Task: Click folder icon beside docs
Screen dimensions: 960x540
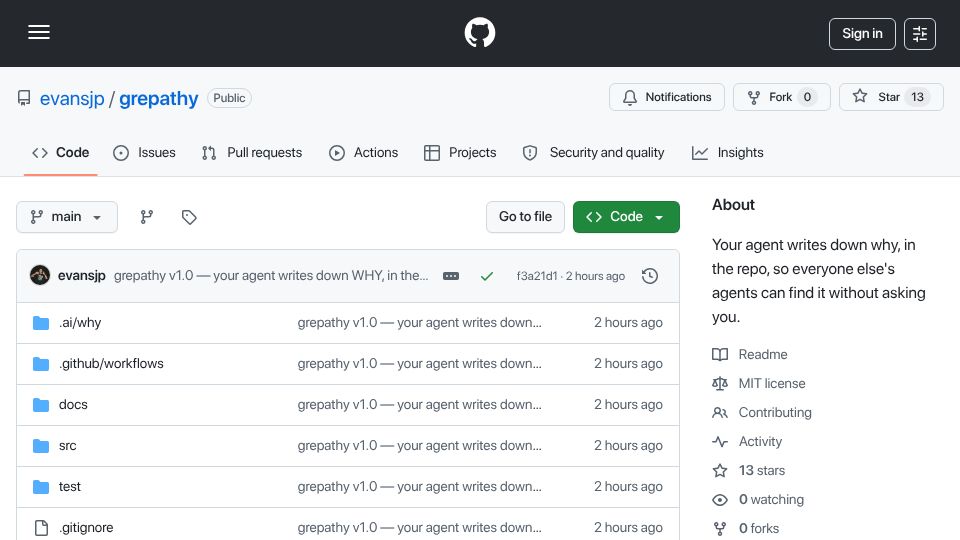Action: click(41, 405)
